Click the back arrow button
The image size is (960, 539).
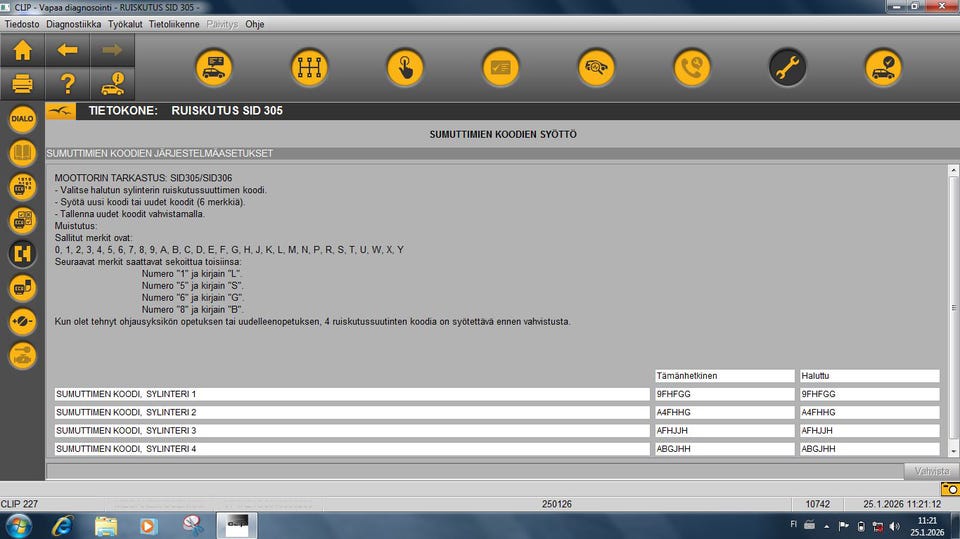coord(67,50)
